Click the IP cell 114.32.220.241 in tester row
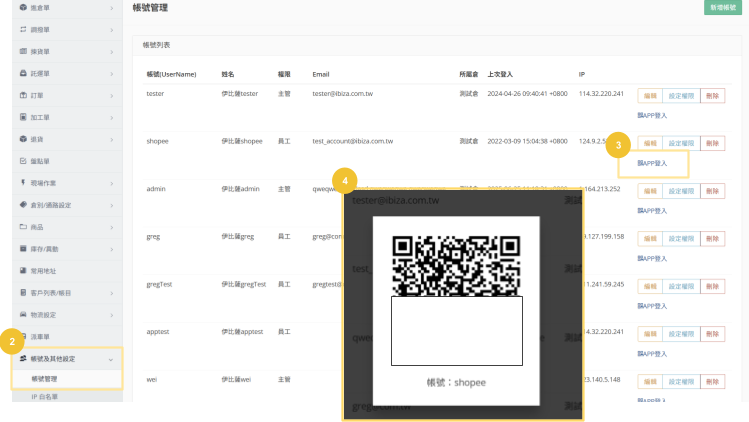Screen dimensions: 749x422 tap(601, 94)
